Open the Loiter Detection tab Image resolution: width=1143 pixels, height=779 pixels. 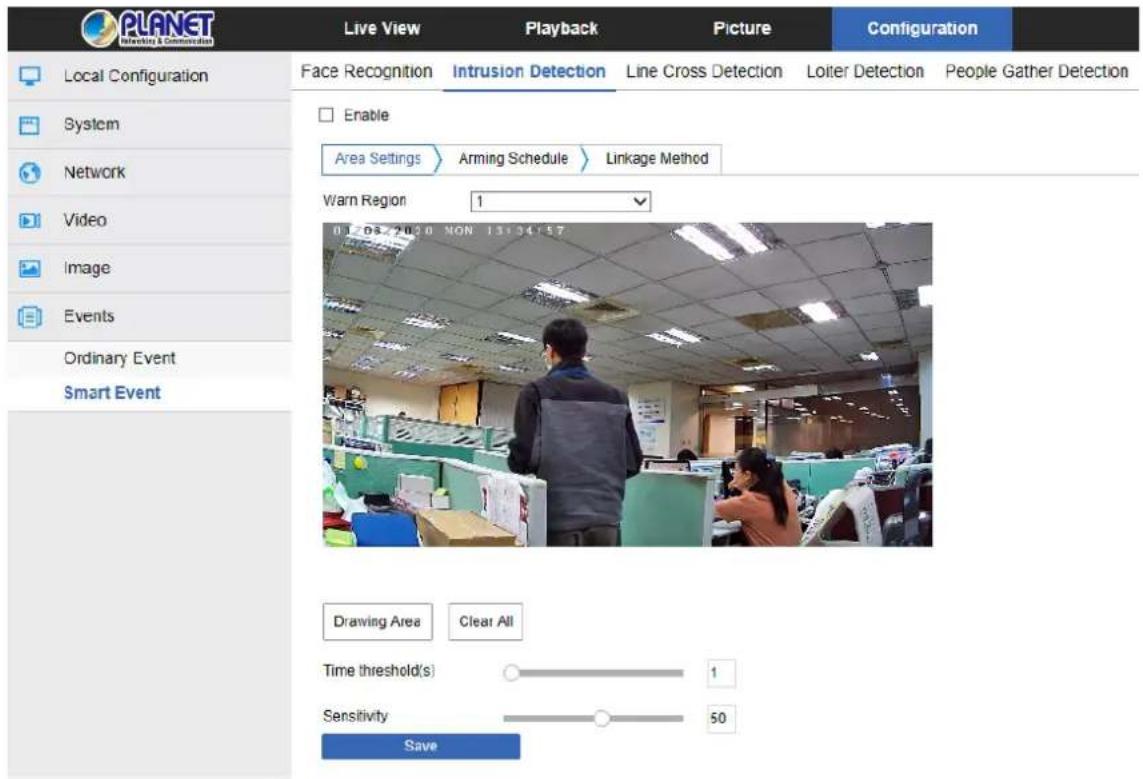[x=865, y=71]
